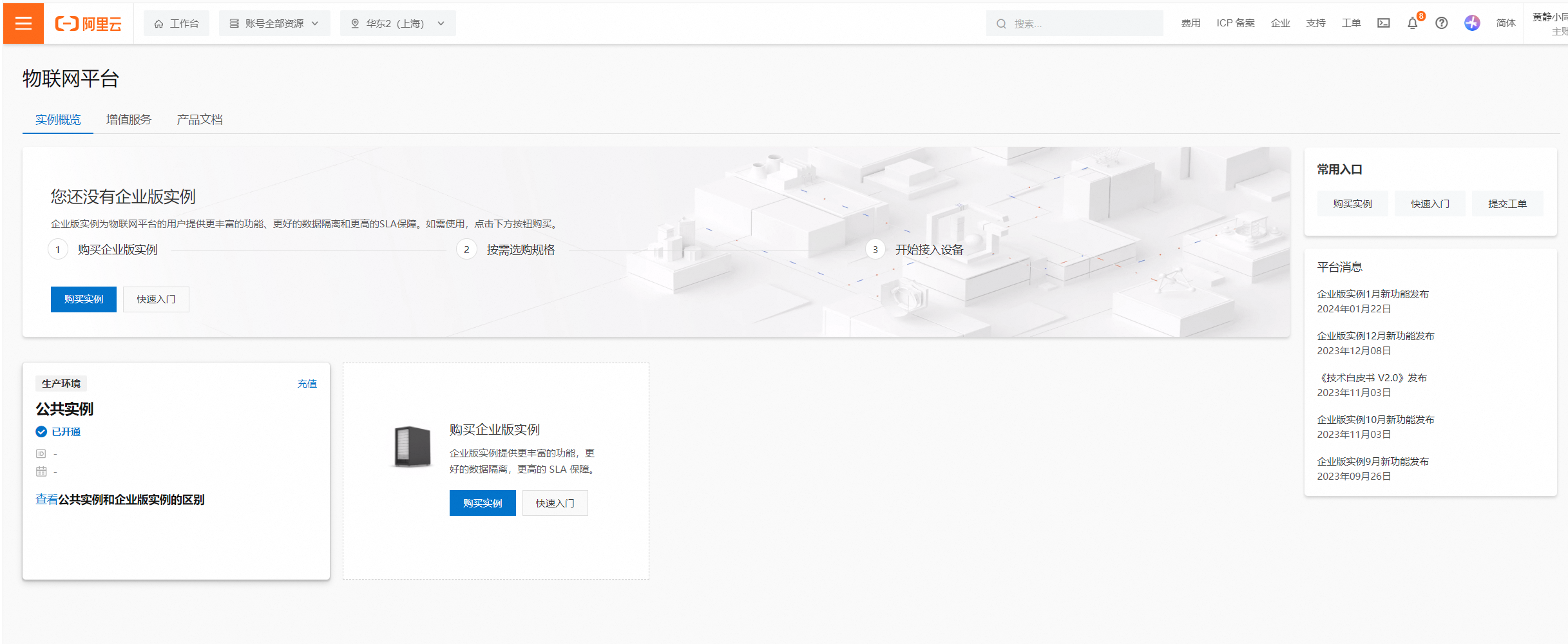Switch language via 简体
This screenshot has width=1568, height=644.
(x=1506, y=23)
